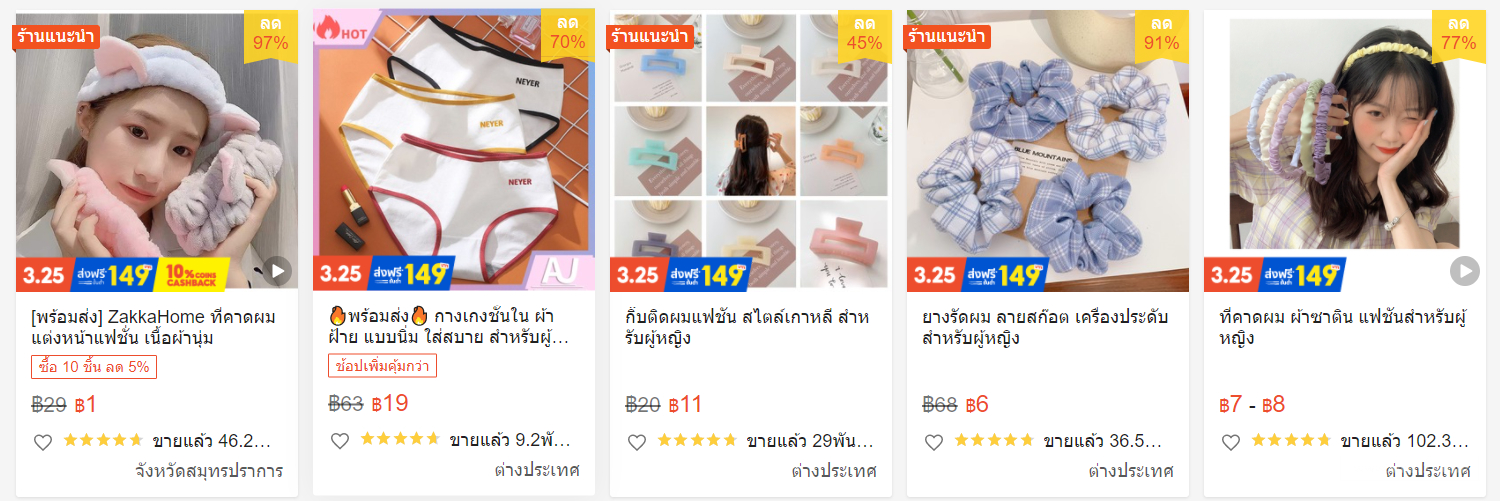Favorite the Korean hair clip item
Viewport: 1500px width, 501px height.
pyautogui.click(x=636, y=442)
